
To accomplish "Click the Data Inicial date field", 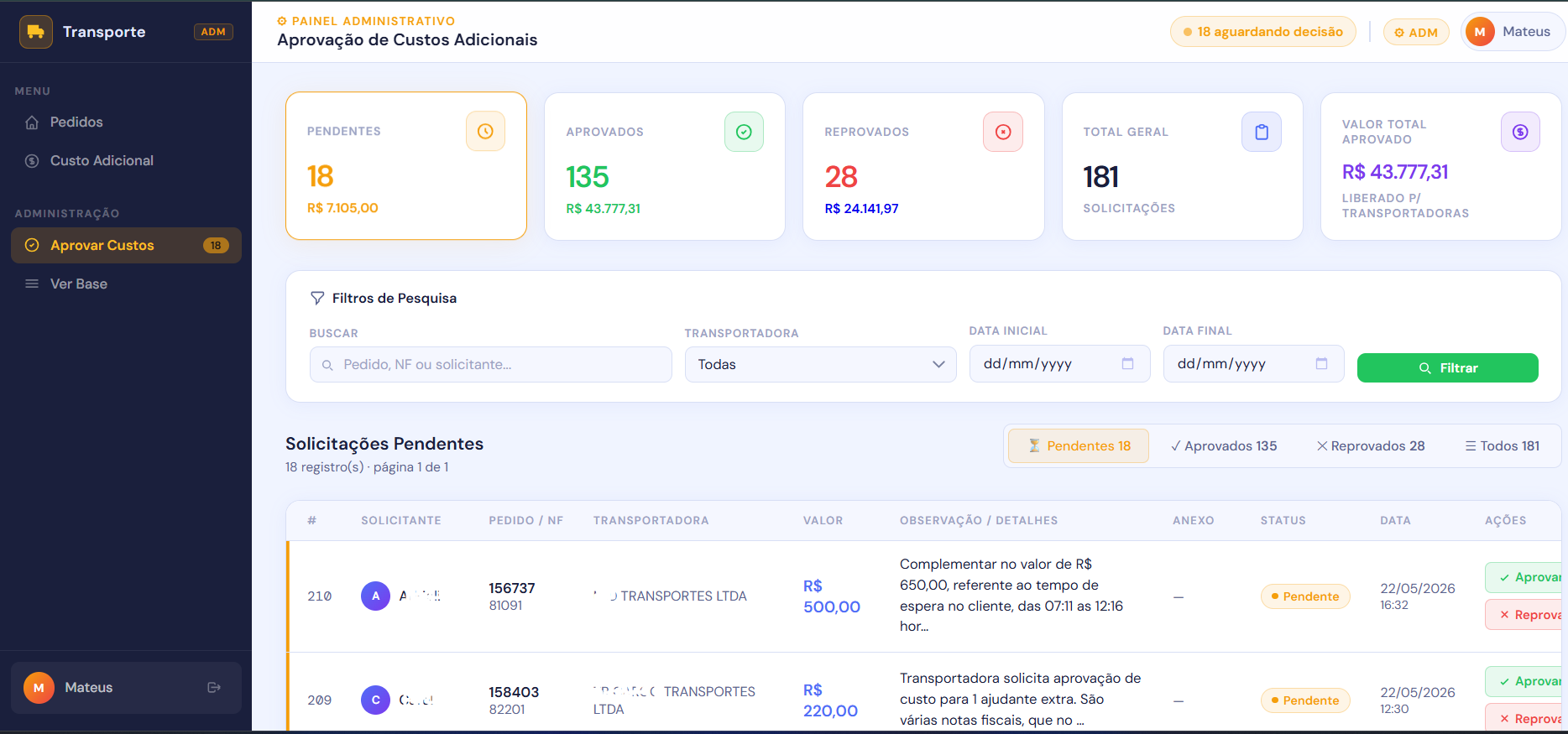I will coord(1060,364).
